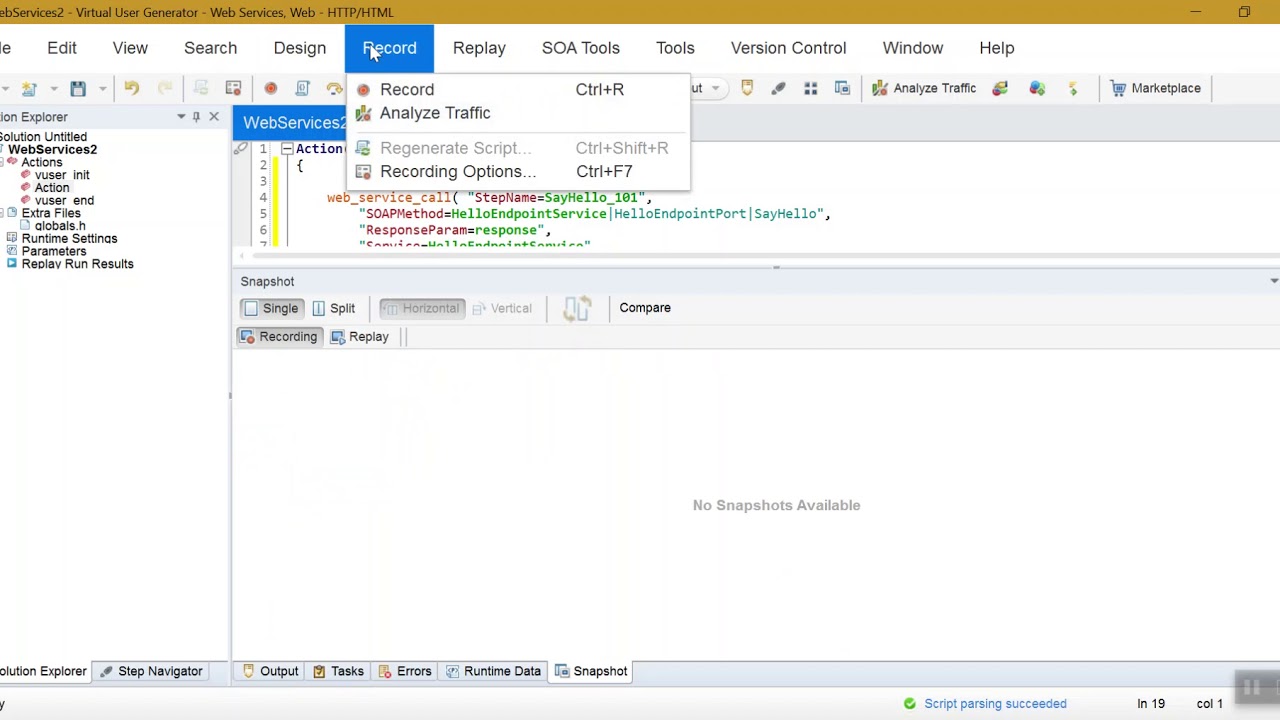Click the red Record toolbar button
1280x720 pixels.
pos(270,88)
